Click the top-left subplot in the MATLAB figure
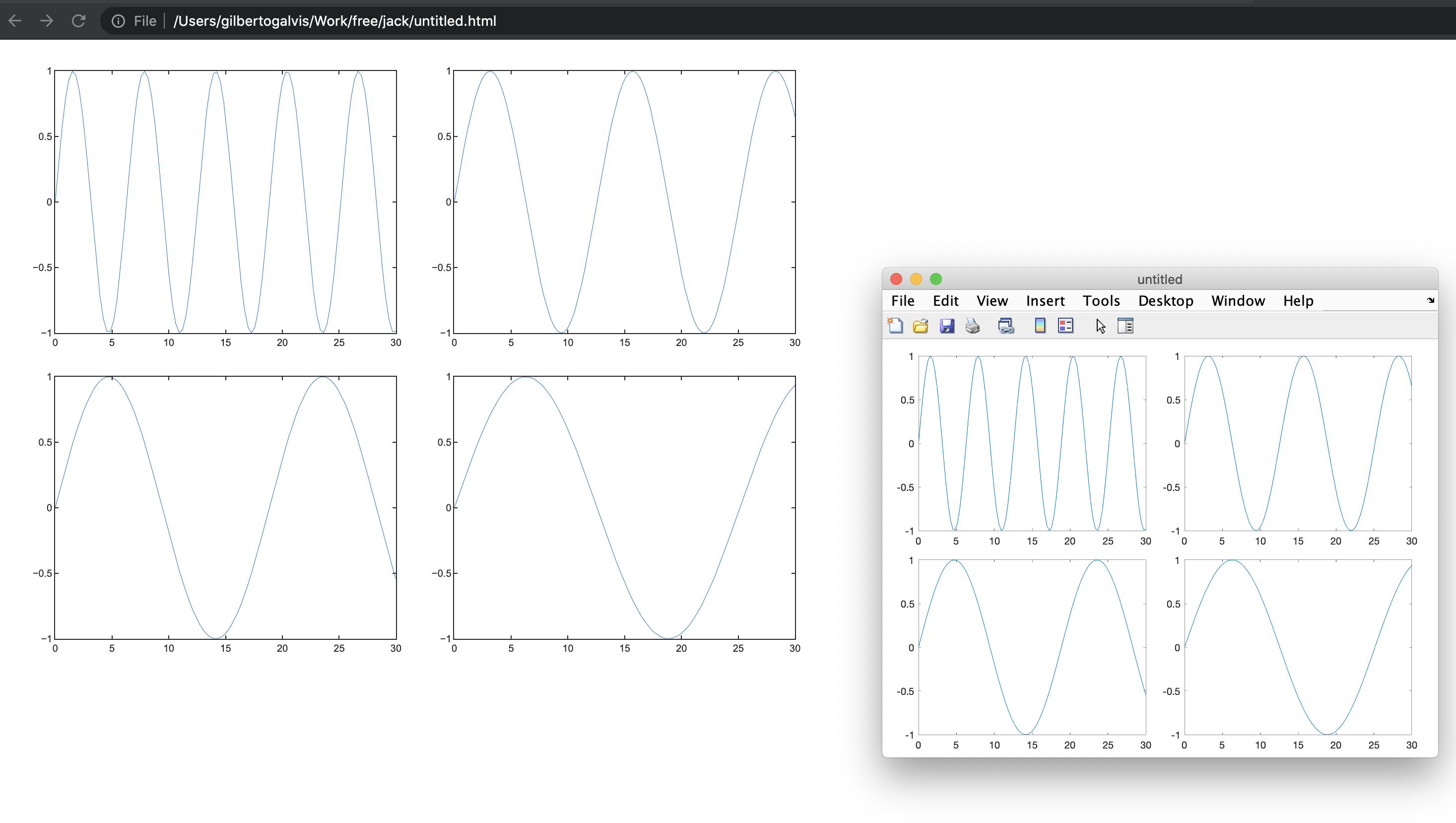This screenshot has height=823, width=1456. pos(1032,443)
